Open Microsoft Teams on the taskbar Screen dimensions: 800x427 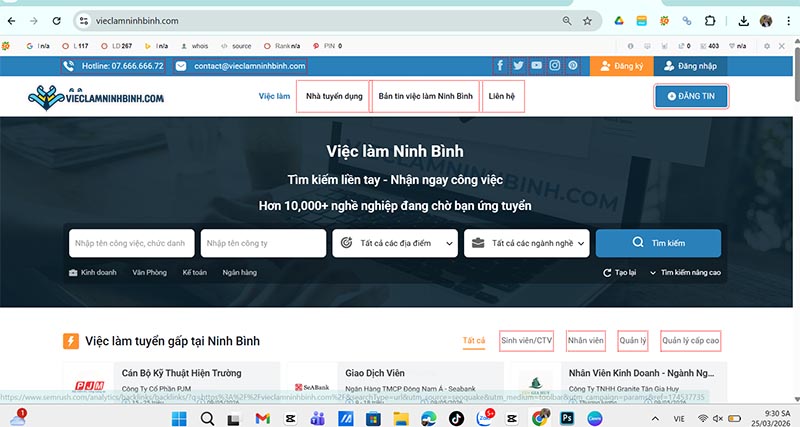(x=317, y=419)
